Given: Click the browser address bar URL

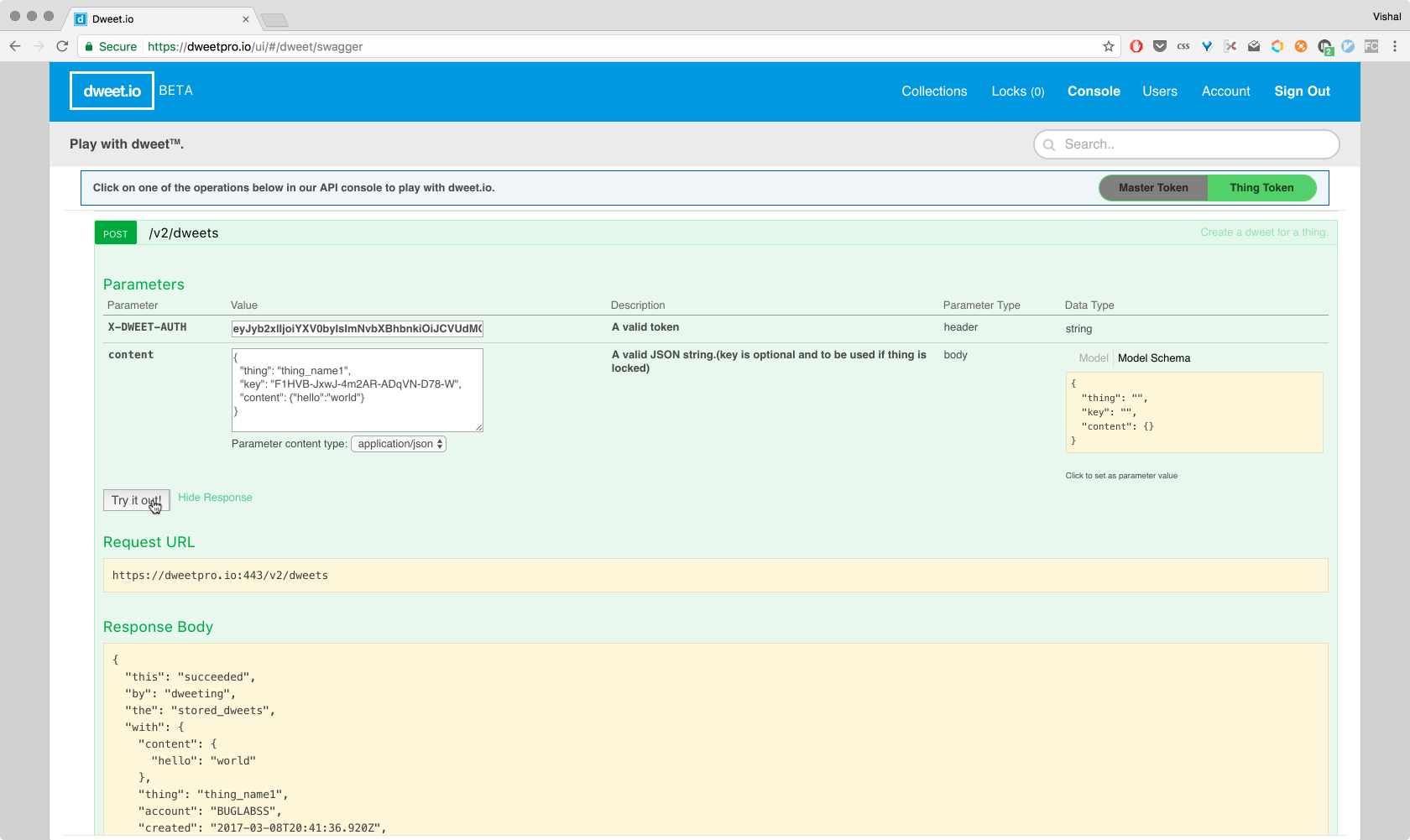Looking at the screenshot, I should (255, 47).
